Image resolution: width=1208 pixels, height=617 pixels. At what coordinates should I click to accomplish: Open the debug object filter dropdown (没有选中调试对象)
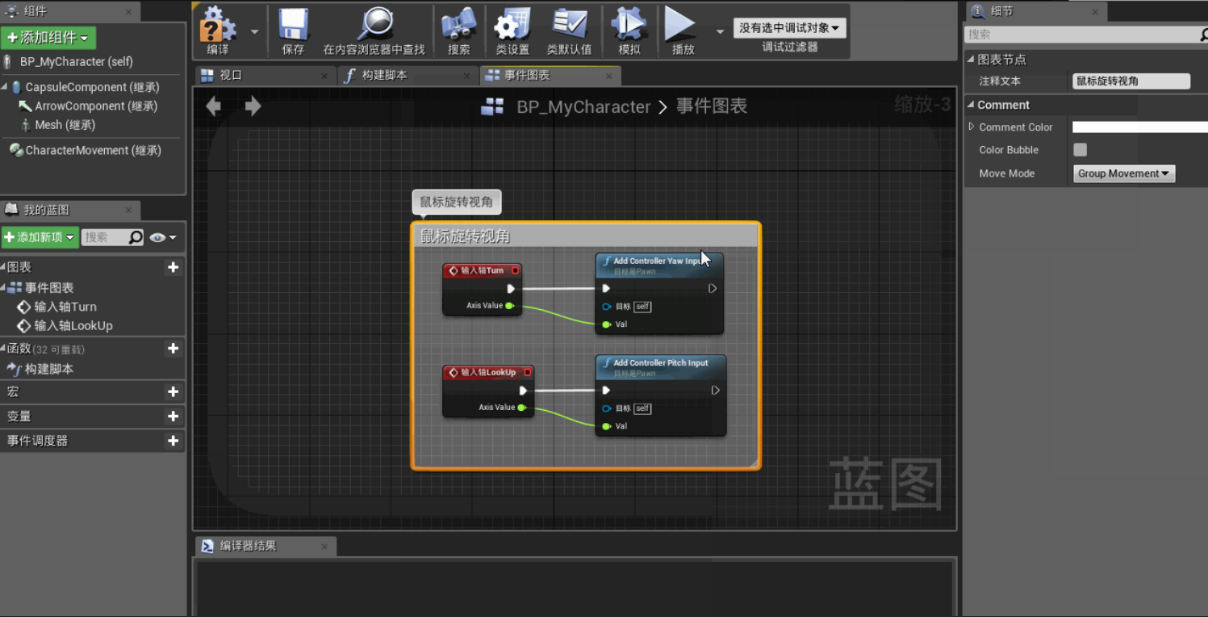pos(790,28)
